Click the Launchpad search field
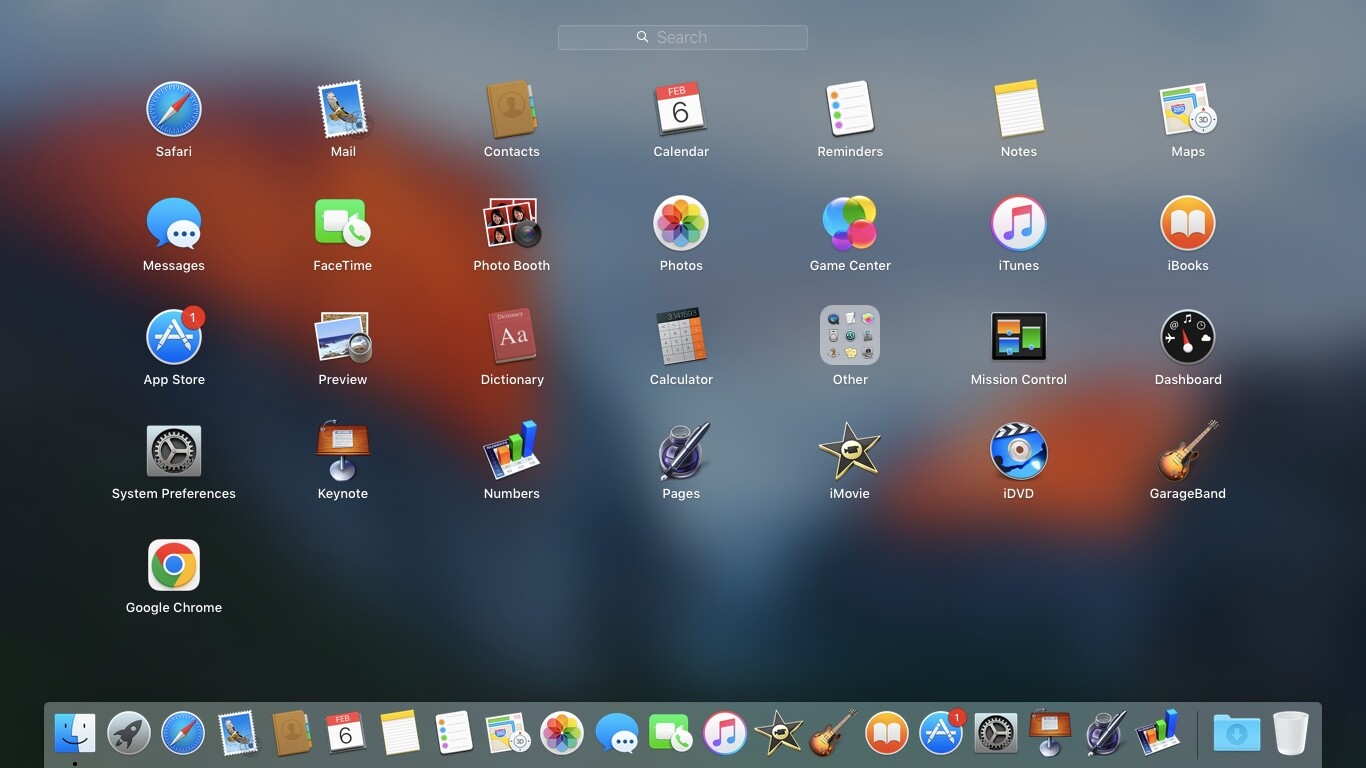The height and width of the screenshot is (768, 1366). (682, 37)
